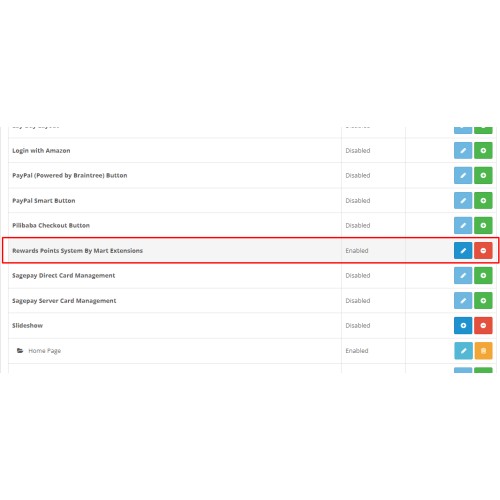Viewport: 500px width, 500px height.
Task: Click the Rewards Points System row name
Action: click(x=77, y=251)
